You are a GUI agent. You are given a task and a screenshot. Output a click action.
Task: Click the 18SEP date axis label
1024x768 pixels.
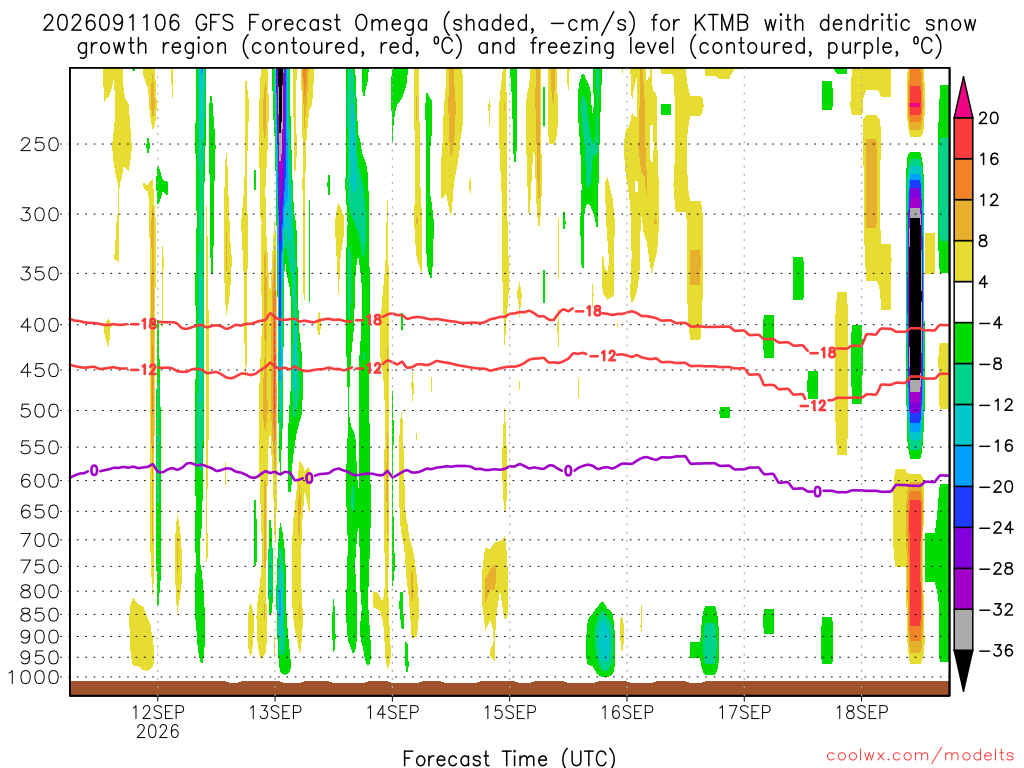[x=862, y=712]
